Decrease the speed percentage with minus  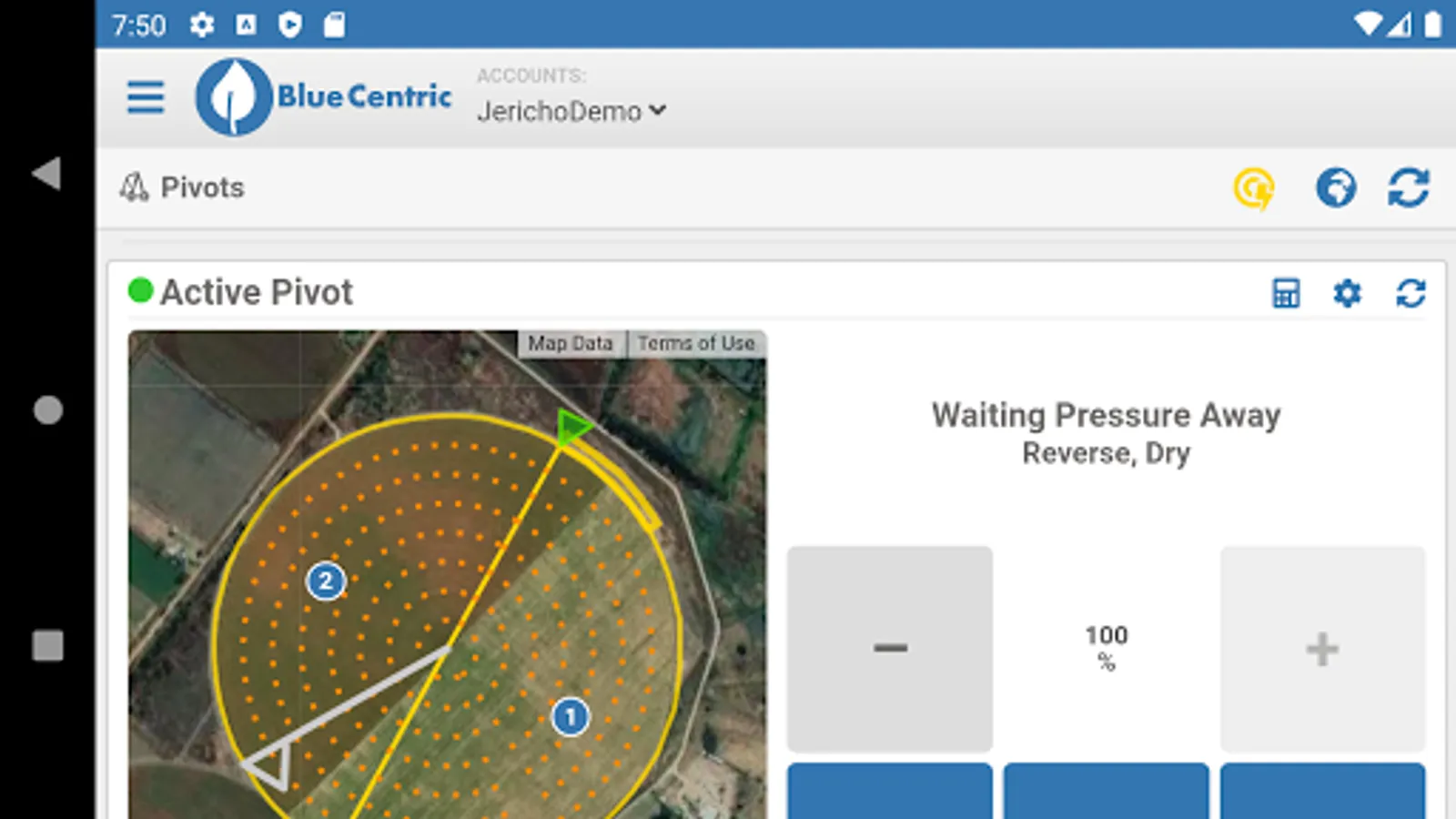pyautogui.click(x=890, y=649)
